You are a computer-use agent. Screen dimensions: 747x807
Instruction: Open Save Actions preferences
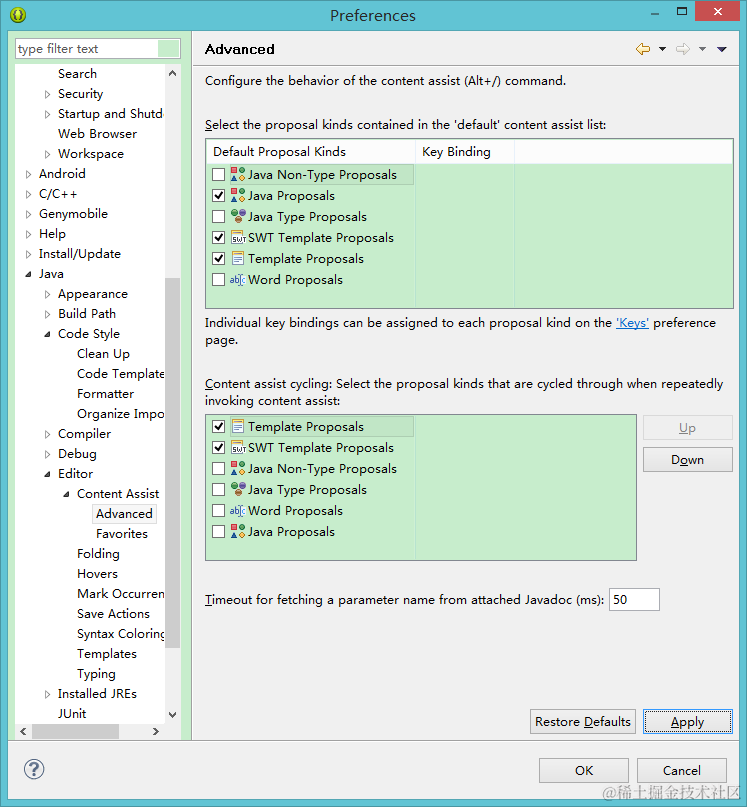pos(113,613)
